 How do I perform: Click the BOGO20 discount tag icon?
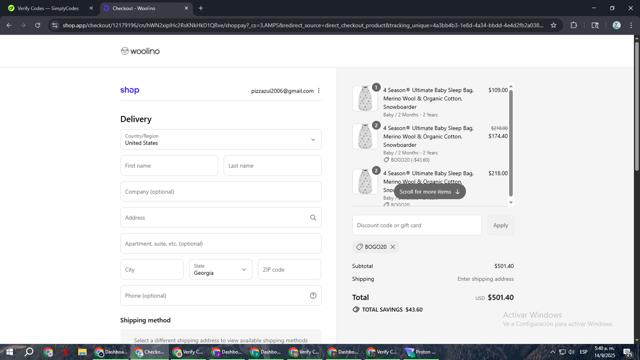pos(360,247)
